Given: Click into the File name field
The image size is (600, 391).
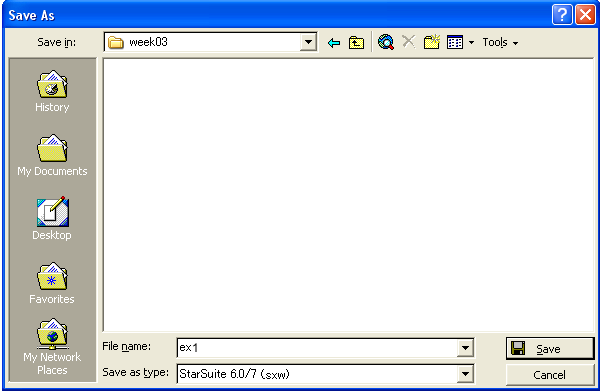Looking at the screenshot, I should pos(317,348).
